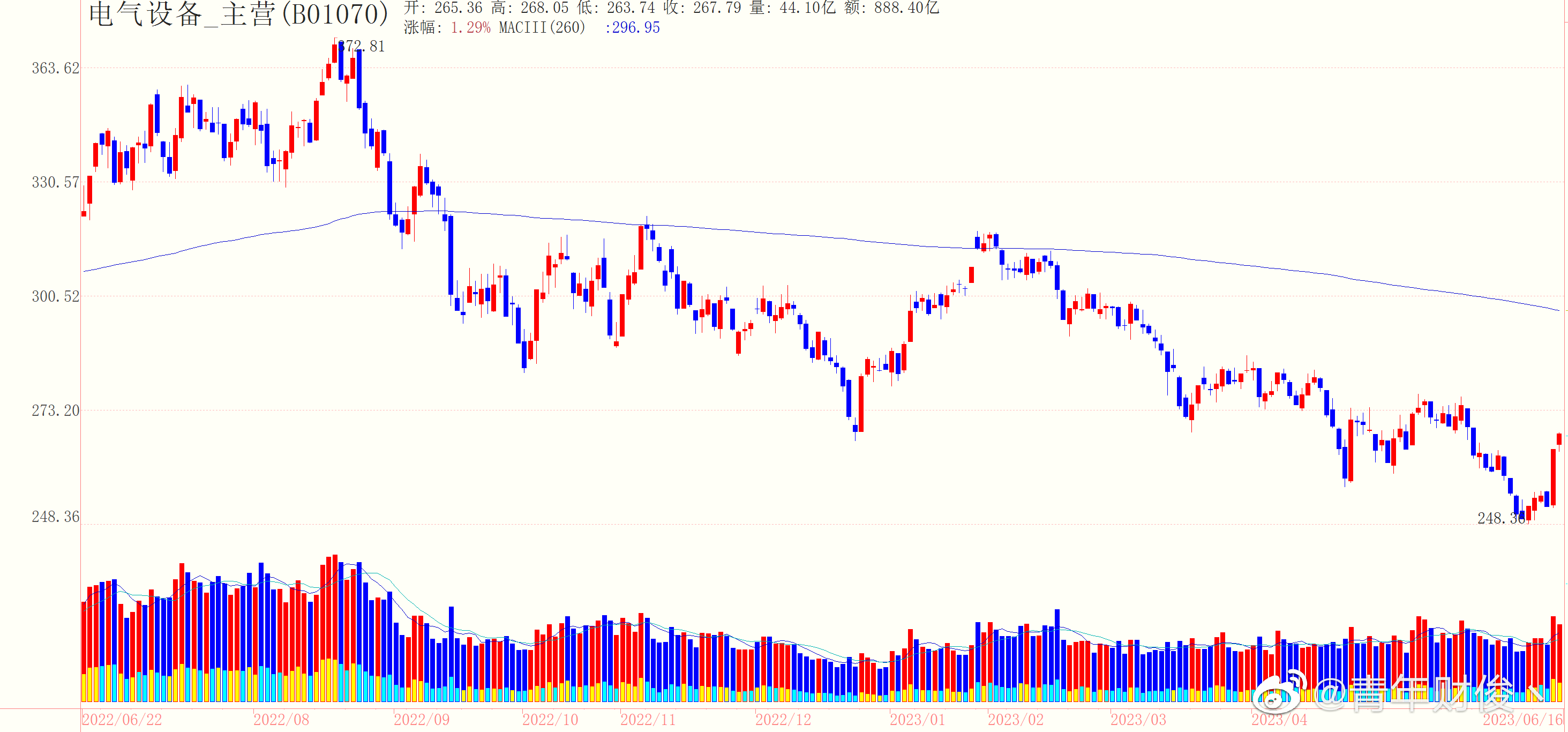Click the volume value 44.10亿
The height and width of the screenshot is (732, 1568).
[x=807, y=8]
